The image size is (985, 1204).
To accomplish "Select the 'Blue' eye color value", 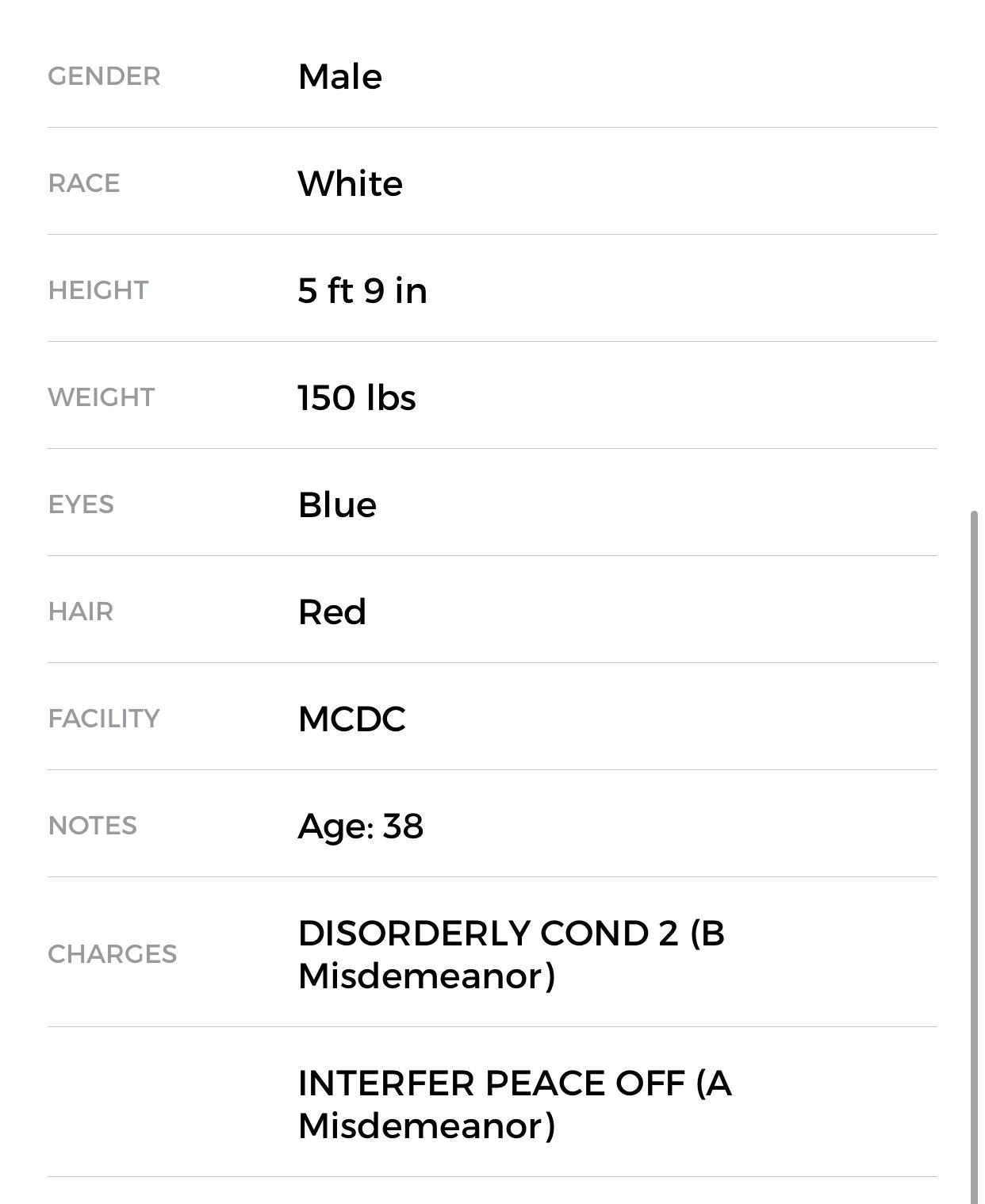I will click(337, 505).
